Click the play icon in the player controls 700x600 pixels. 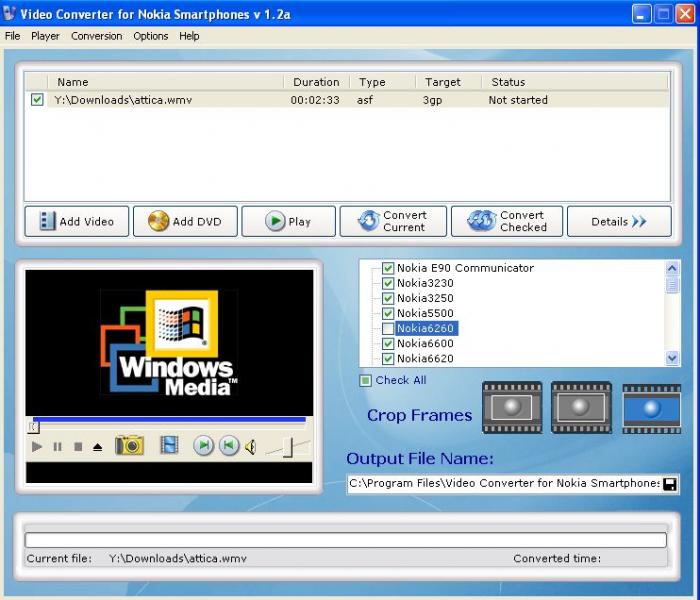click(37, 446)
